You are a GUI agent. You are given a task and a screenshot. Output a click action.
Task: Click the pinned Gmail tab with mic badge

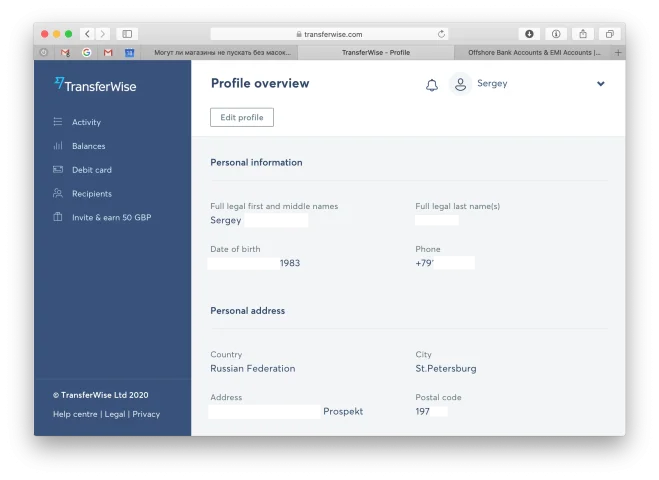tap(65, 53)
